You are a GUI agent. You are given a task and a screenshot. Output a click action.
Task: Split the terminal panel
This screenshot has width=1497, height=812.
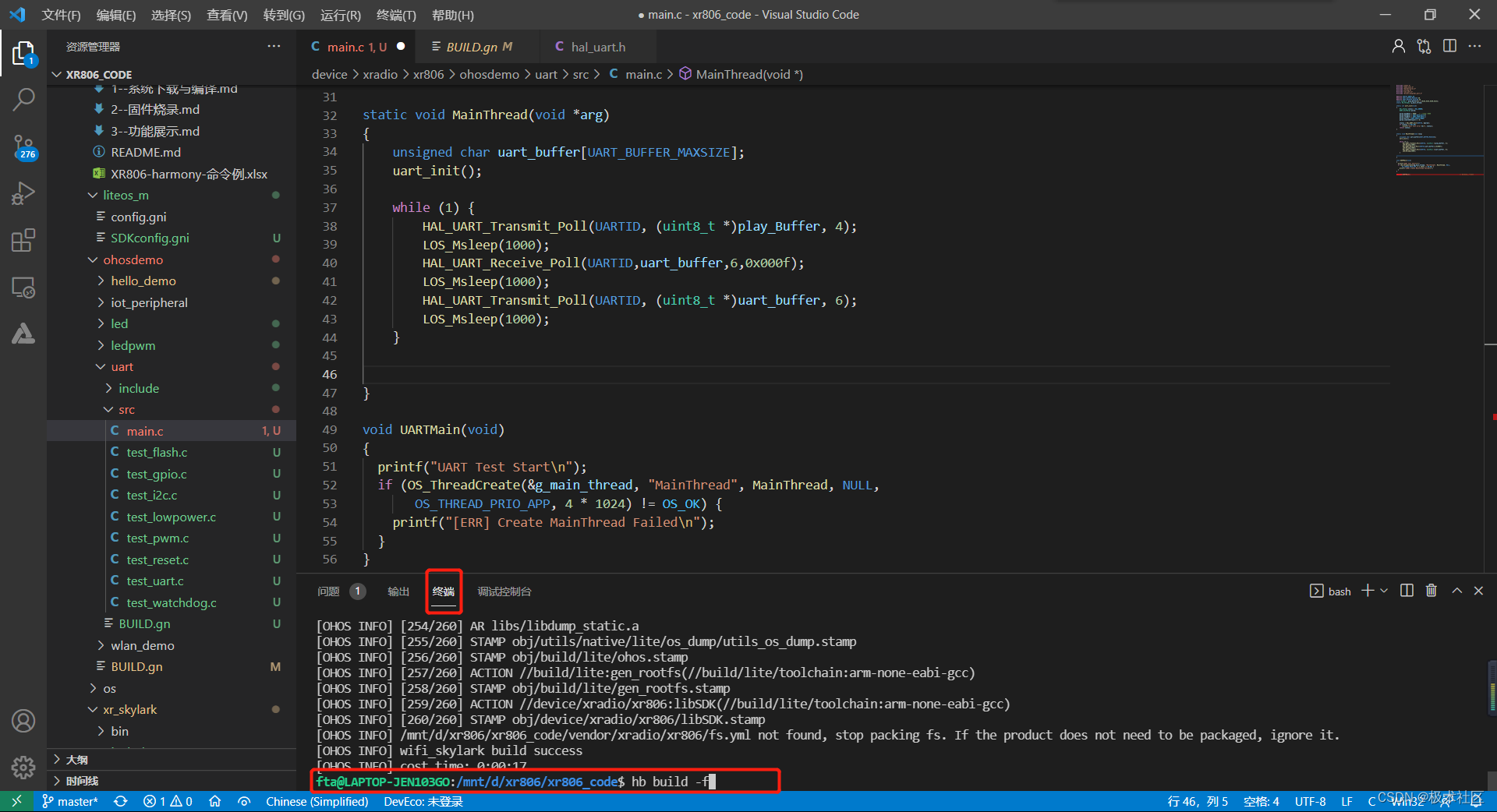coord(1407,591)
